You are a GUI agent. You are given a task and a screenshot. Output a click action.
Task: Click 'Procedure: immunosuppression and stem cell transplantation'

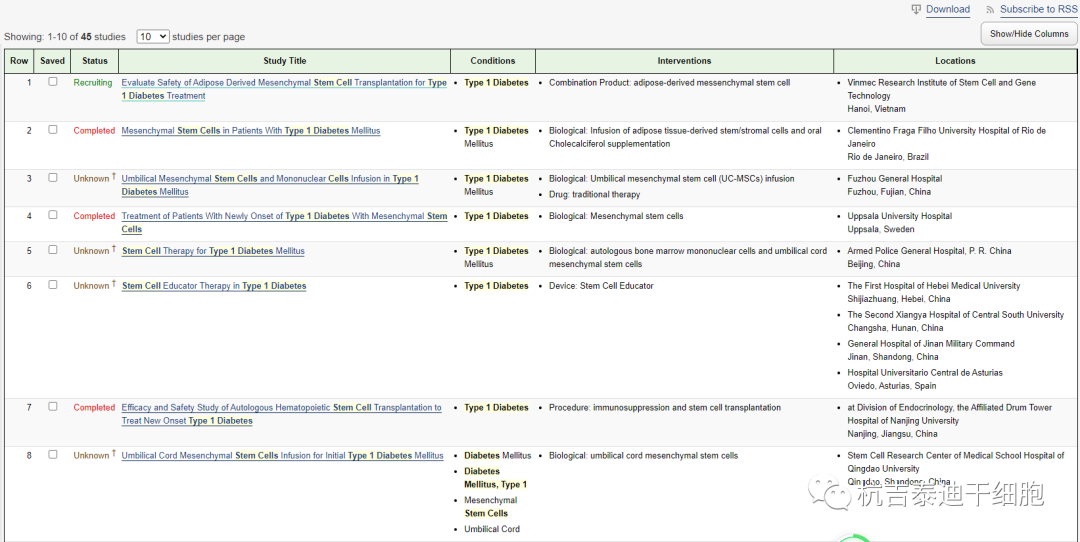pyautogui.click(x=665, y=408)
